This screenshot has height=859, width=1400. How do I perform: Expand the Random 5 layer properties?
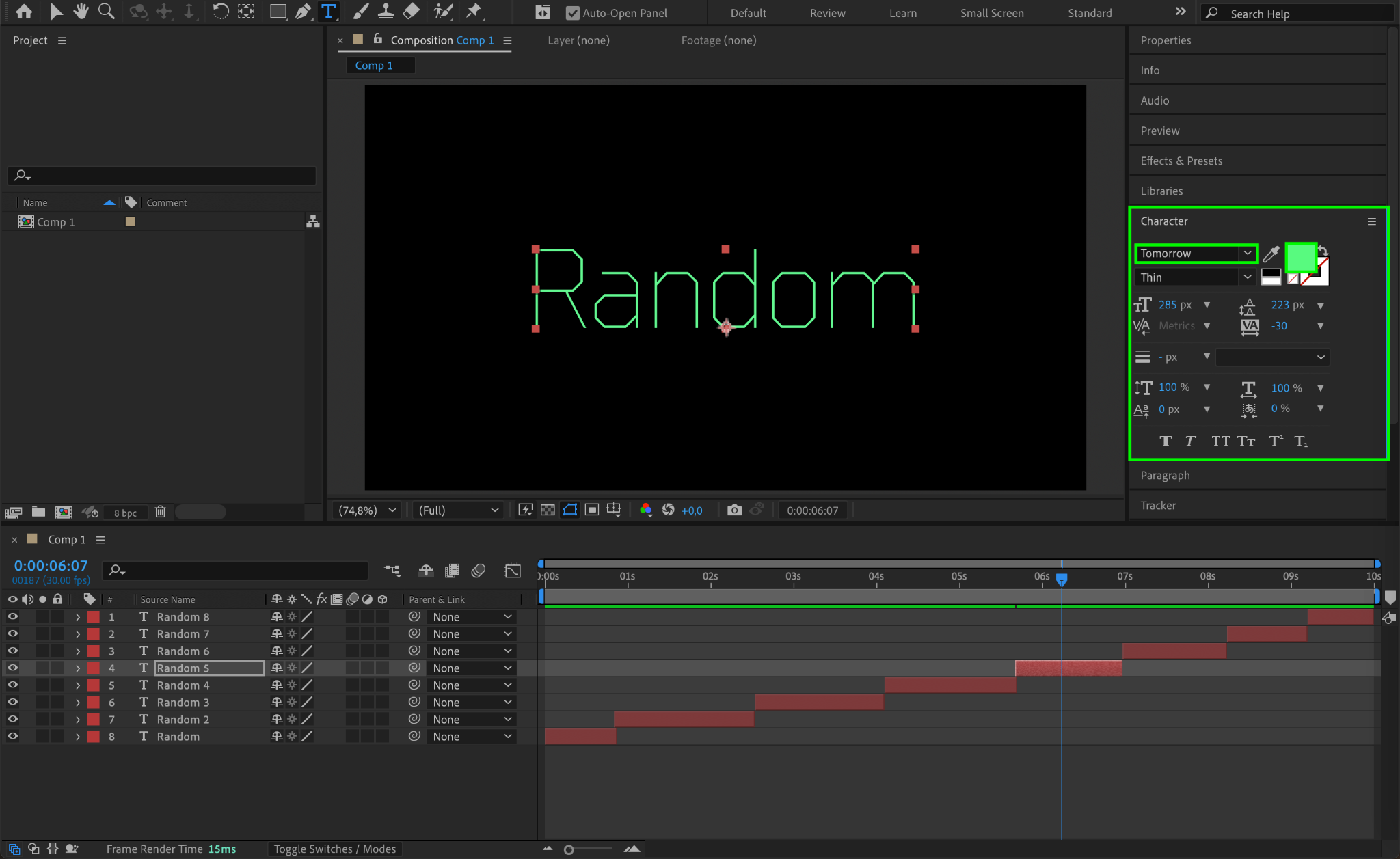point(78,668)
